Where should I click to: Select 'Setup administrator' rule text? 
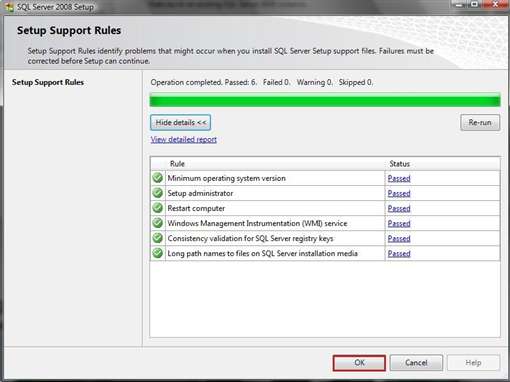[x=200, y=193]
